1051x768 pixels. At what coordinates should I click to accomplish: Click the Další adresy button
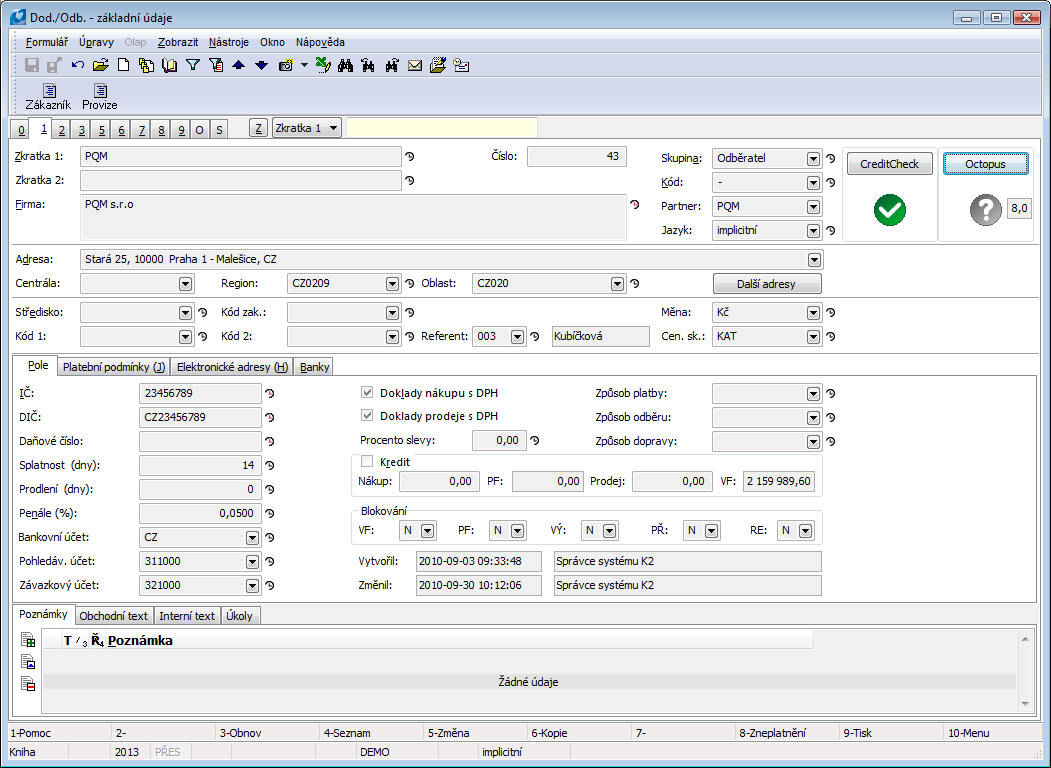pos(767,284)
